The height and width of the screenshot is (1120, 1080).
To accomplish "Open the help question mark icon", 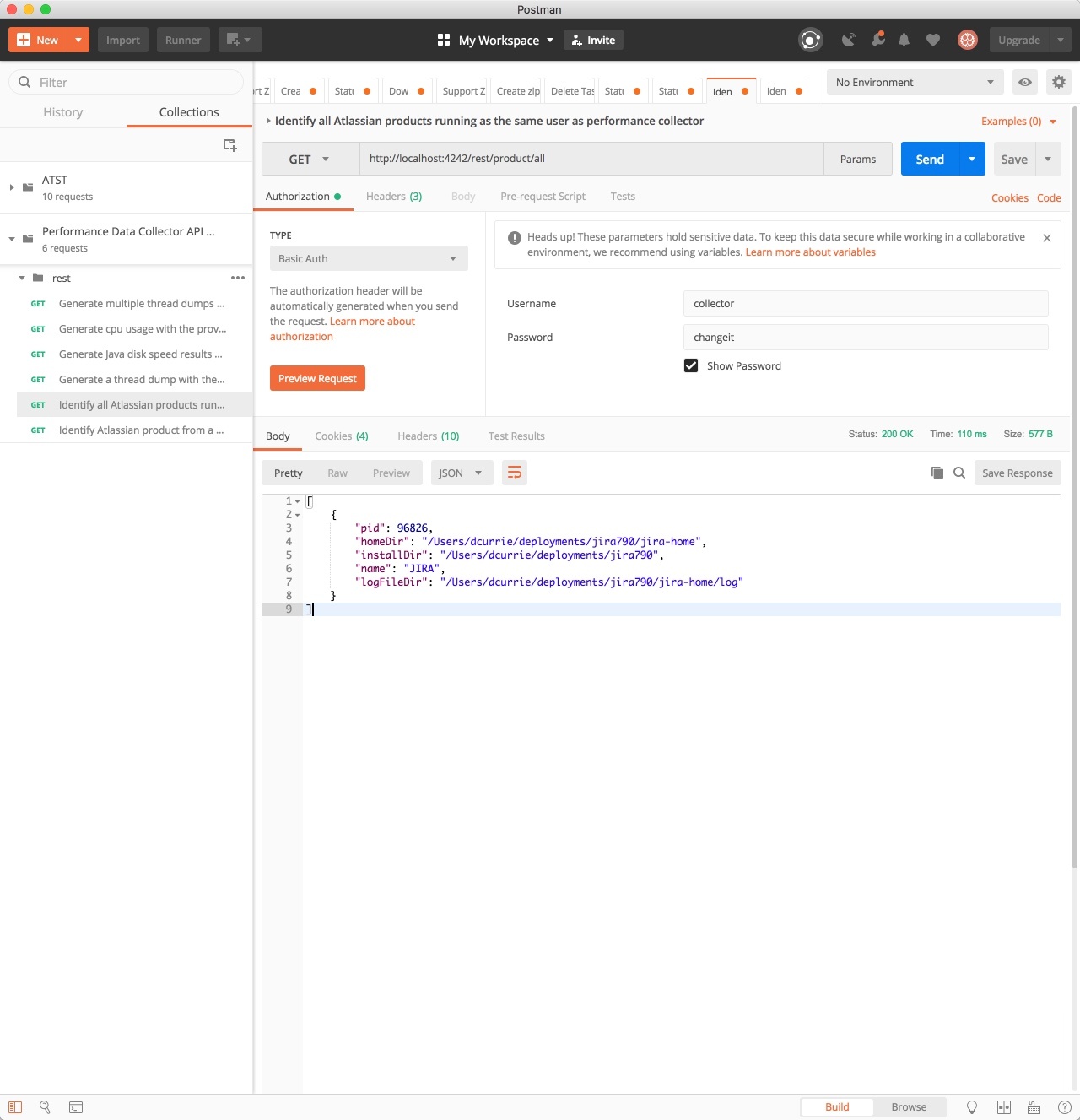I will tap(1065, 1107).
